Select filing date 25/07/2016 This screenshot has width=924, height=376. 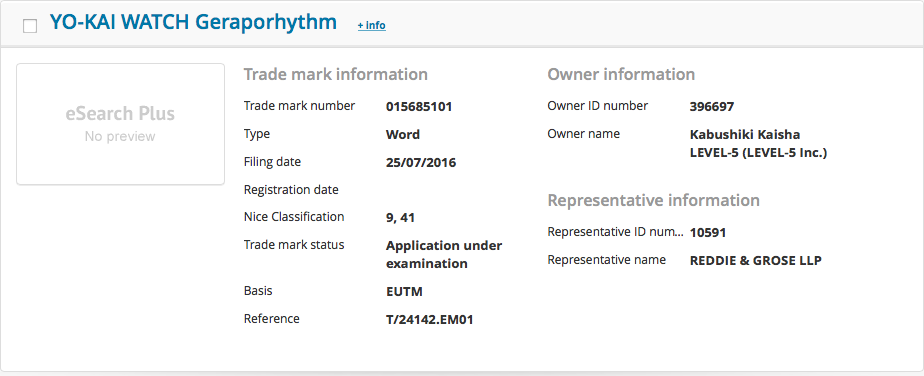421,162
